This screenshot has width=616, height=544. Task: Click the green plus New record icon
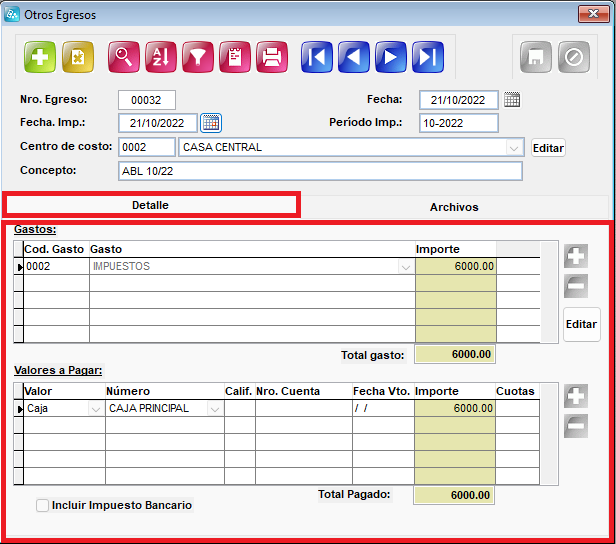pos(40,57)
